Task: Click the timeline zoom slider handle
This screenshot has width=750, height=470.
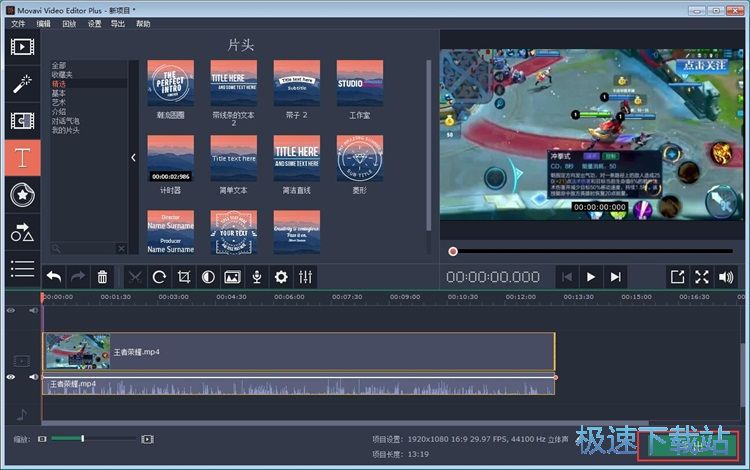Action: click(83, 438)
